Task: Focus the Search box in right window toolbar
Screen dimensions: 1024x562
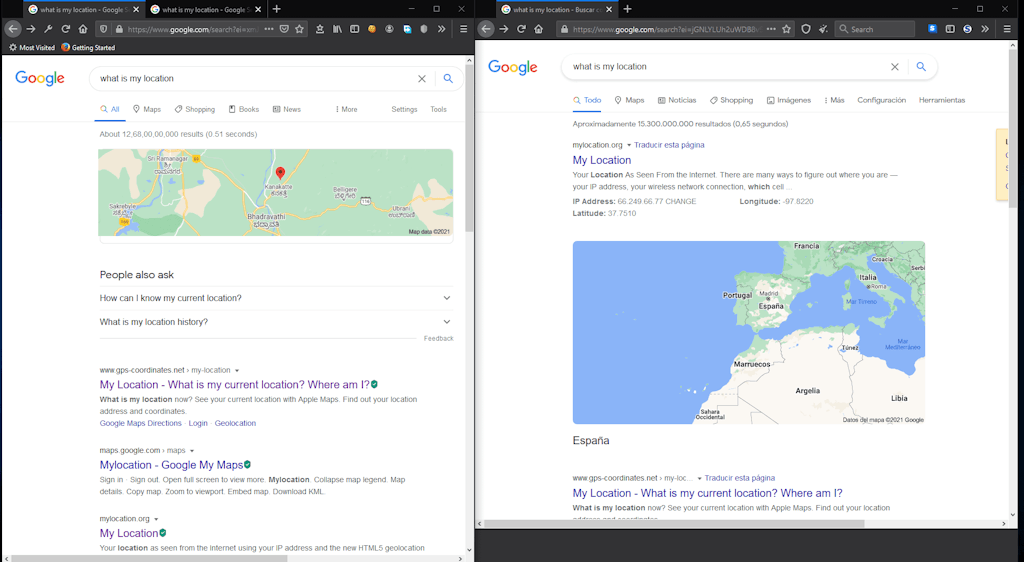Action: coord(875,29)
